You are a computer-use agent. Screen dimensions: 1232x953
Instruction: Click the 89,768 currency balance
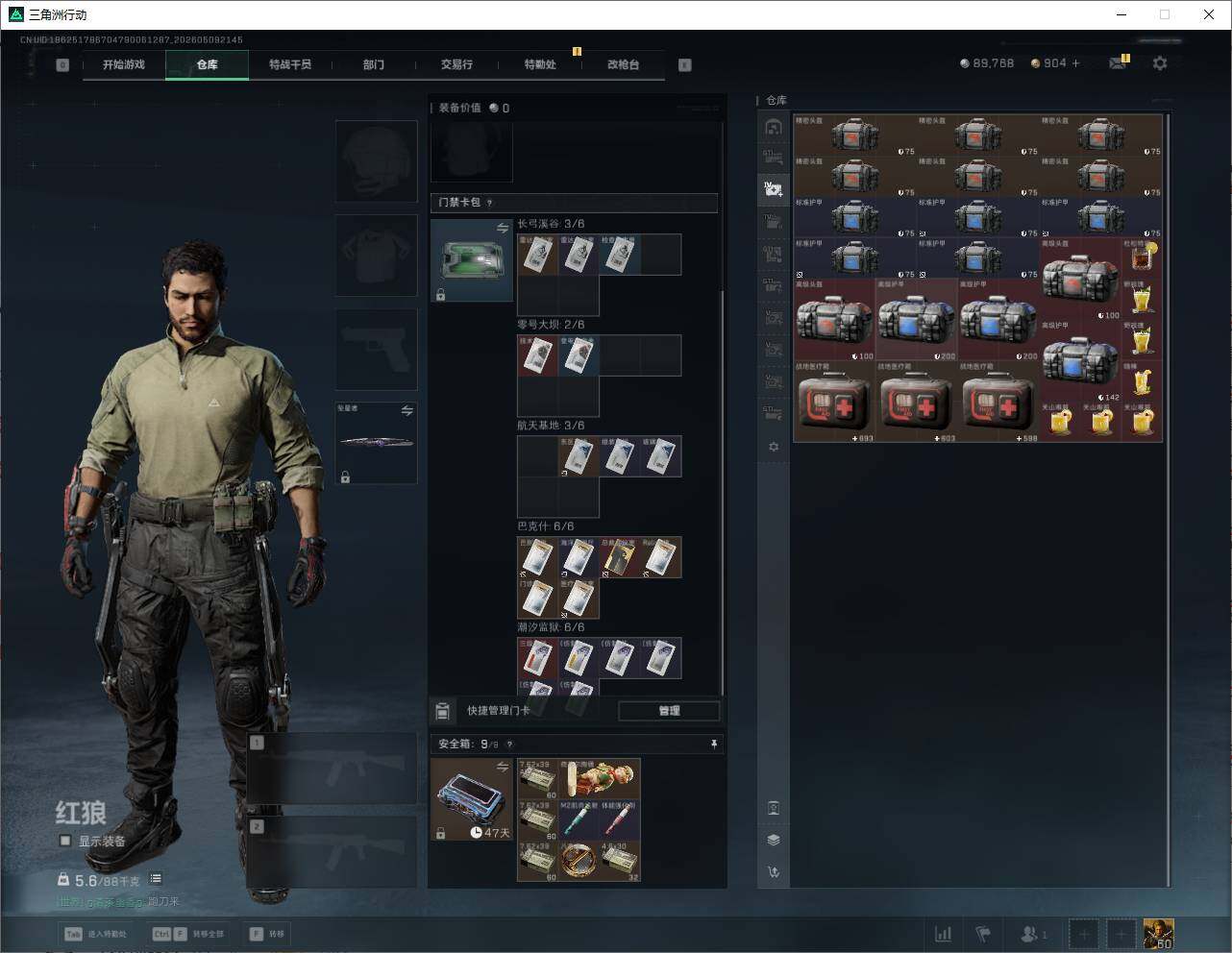pos(987,63)
